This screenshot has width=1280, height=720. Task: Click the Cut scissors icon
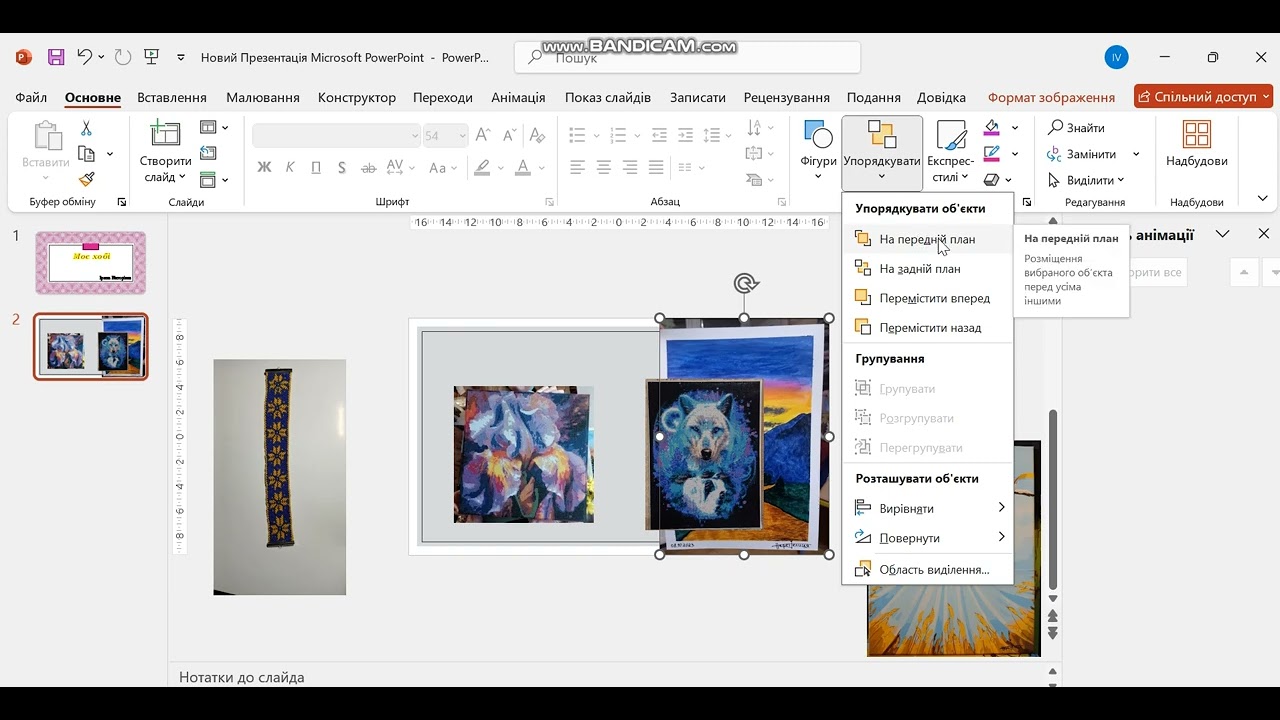[86, 128]
